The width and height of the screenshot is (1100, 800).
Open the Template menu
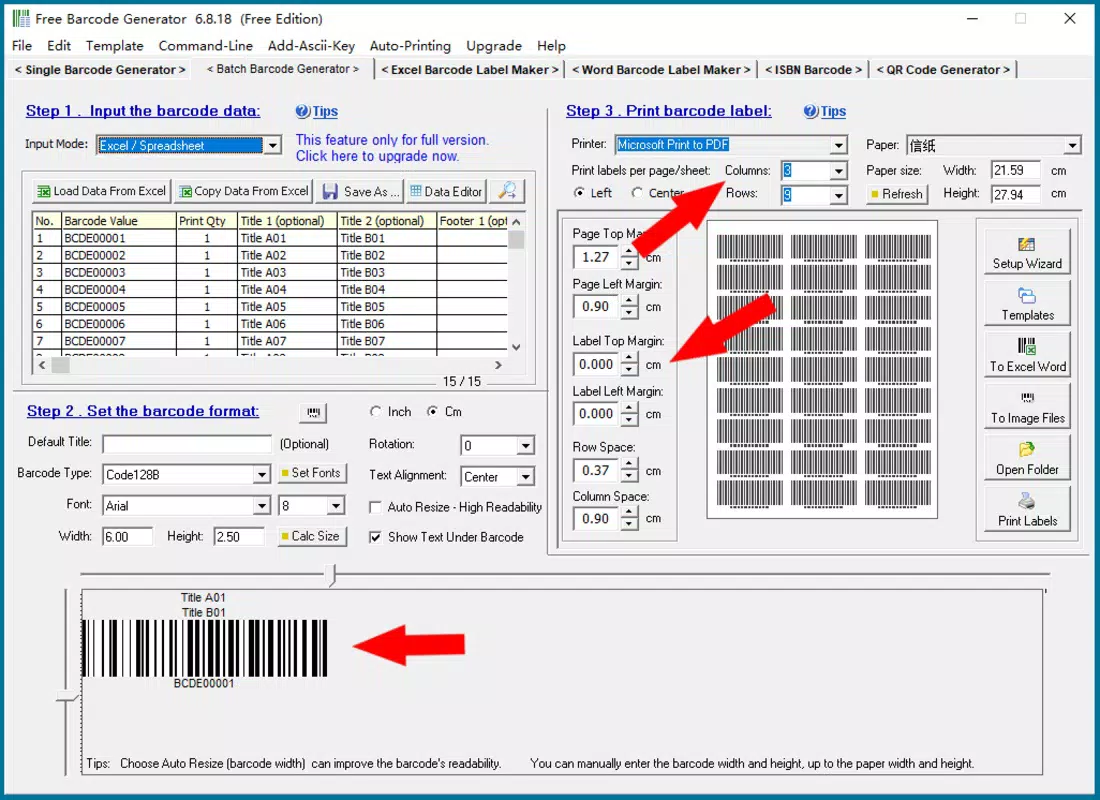point(114,46)
